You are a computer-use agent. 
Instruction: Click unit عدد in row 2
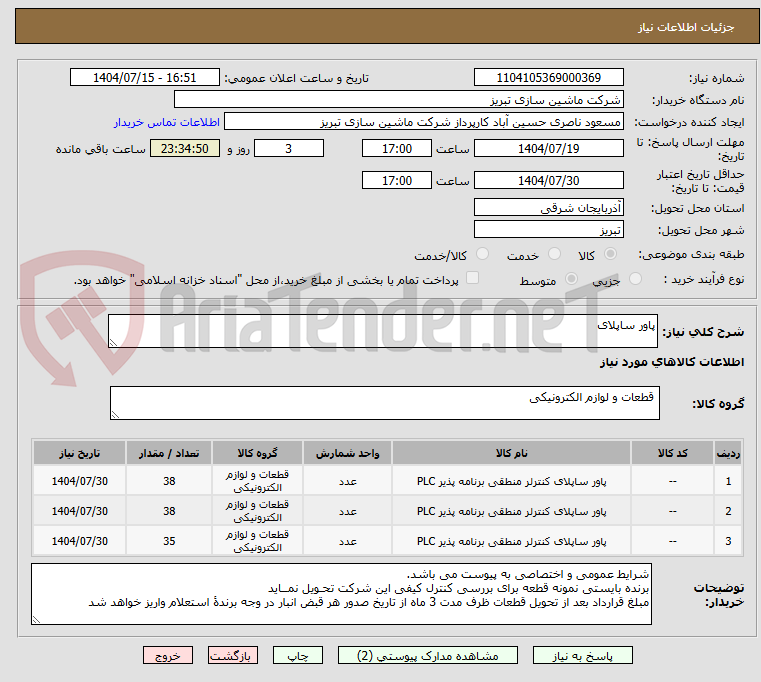347,511
